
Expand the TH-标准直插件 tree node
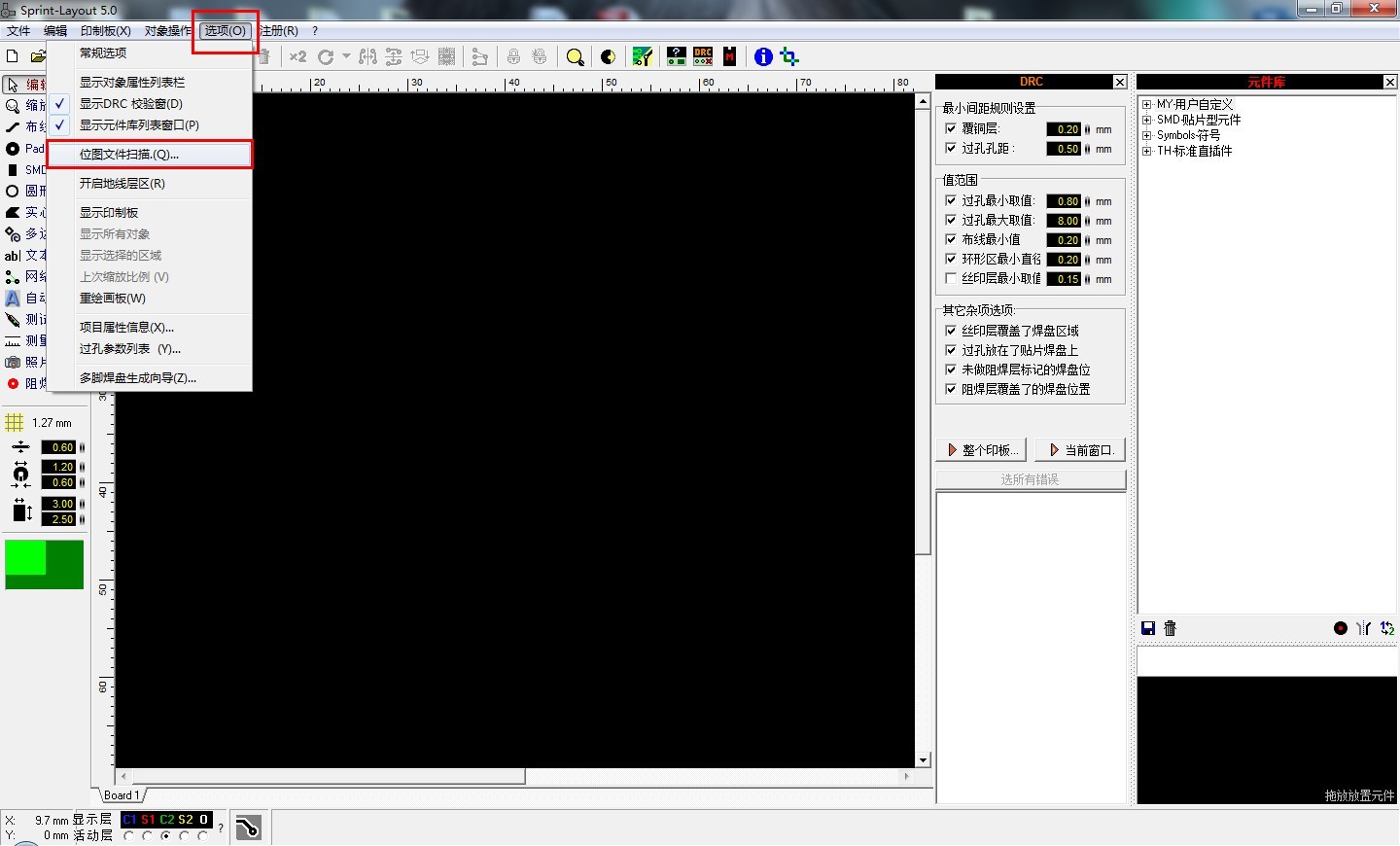[1147, 152]
